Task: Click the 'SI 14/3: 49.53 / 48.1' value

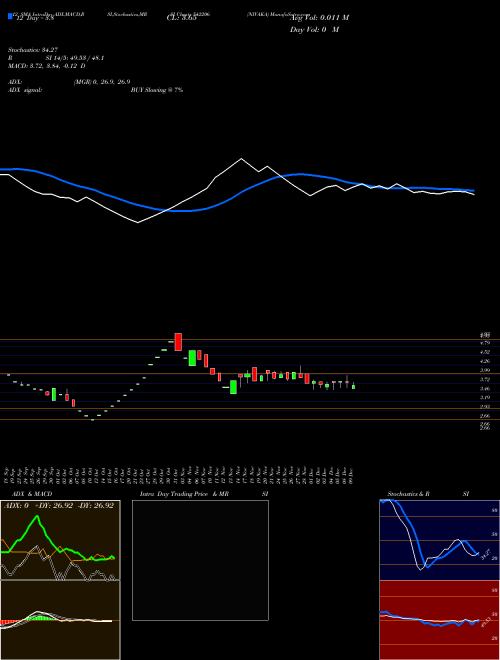Action: 75,58
